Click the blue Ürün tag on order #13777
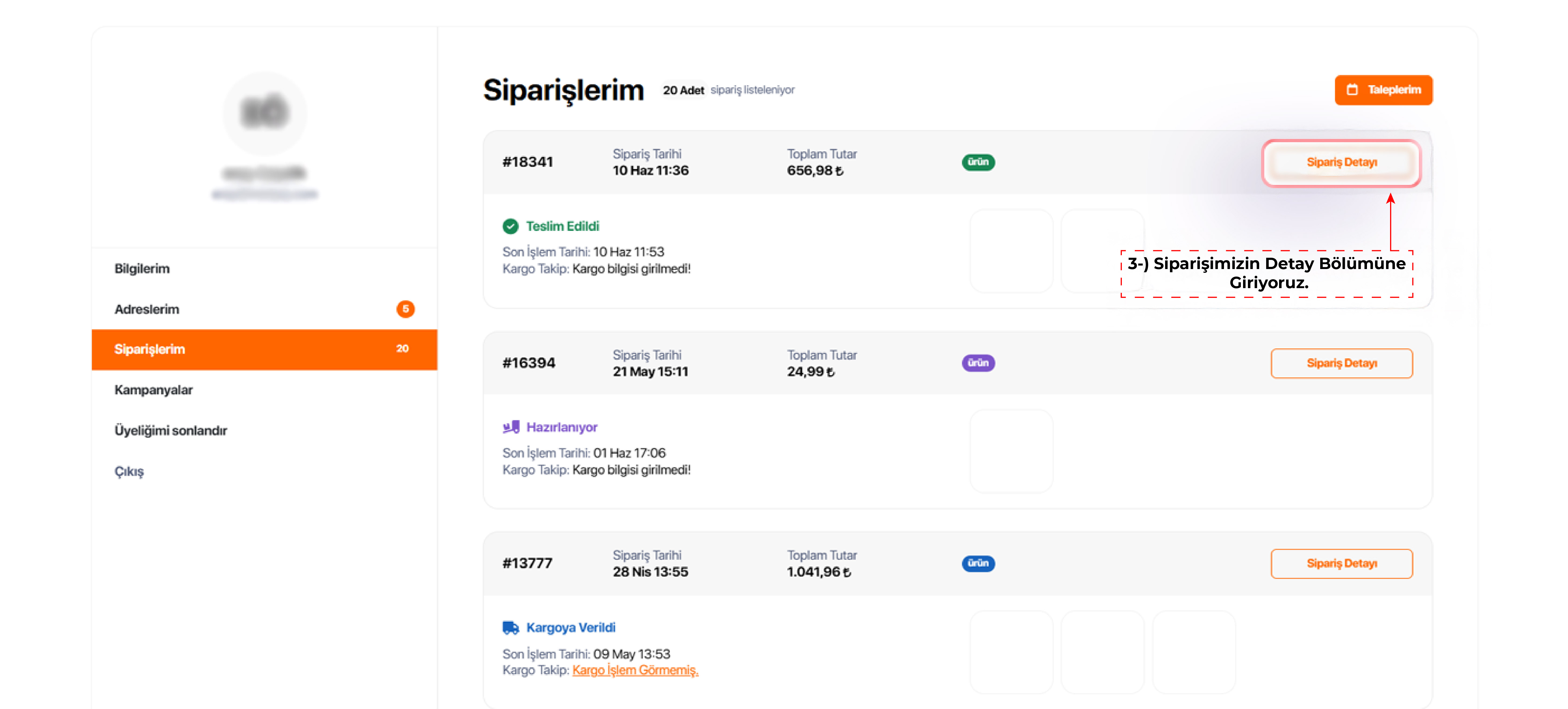This screenshot has width=1568, height=709. click(x=978, y=564)
